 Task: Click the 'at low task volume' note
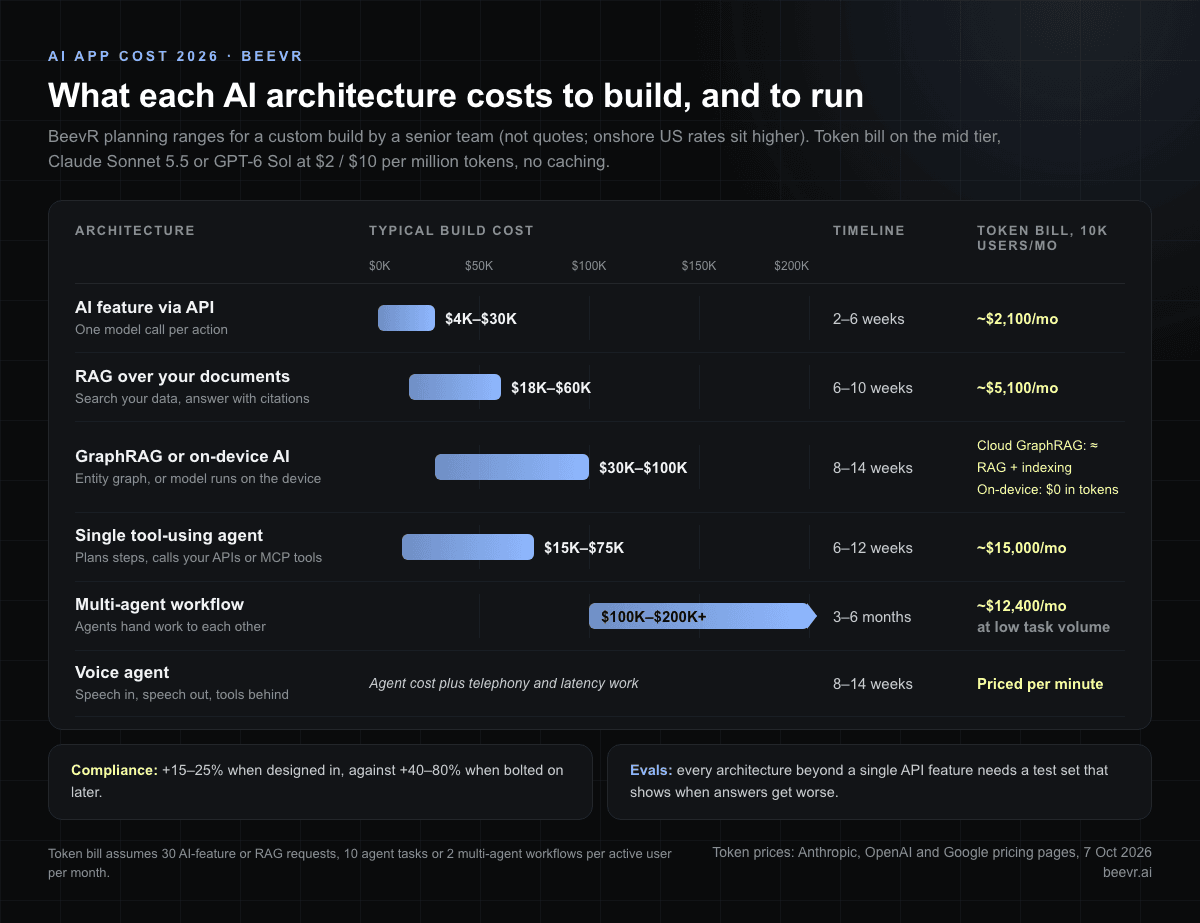pyautogui.click(x=1043, y=628)
